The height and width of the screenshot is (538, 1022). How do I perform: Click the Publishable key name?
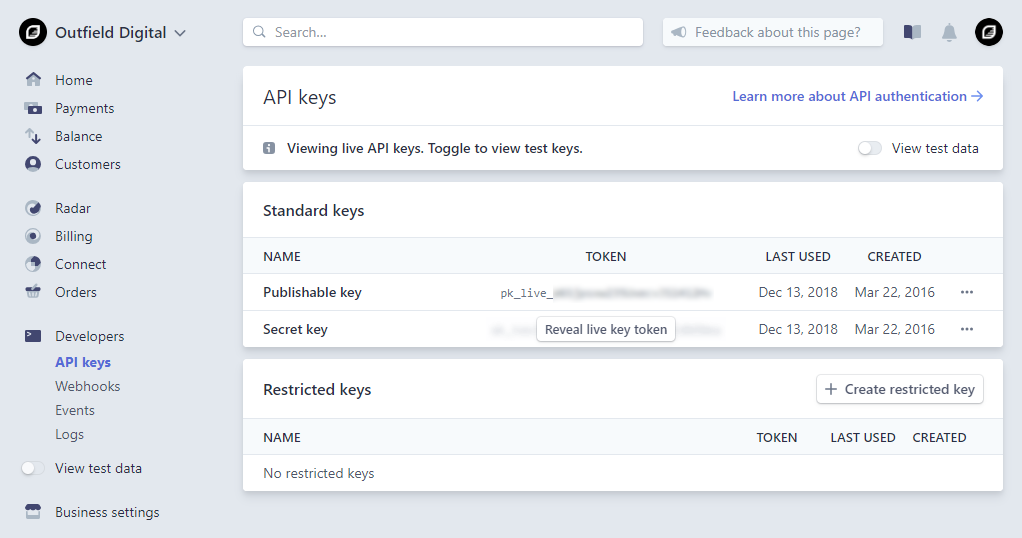pos(312,293)
